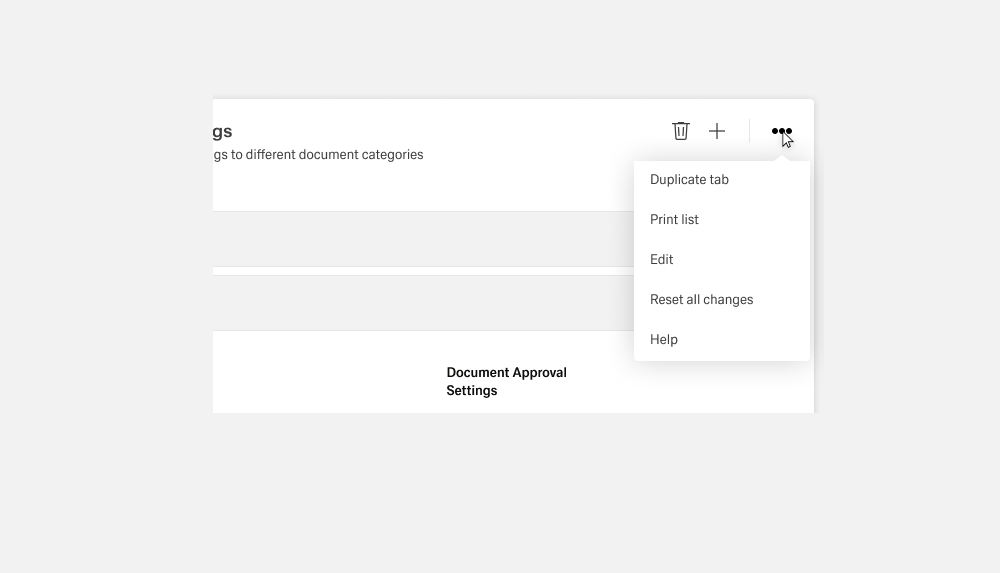
Task: Click the plus icon to add
Action: 717,131
